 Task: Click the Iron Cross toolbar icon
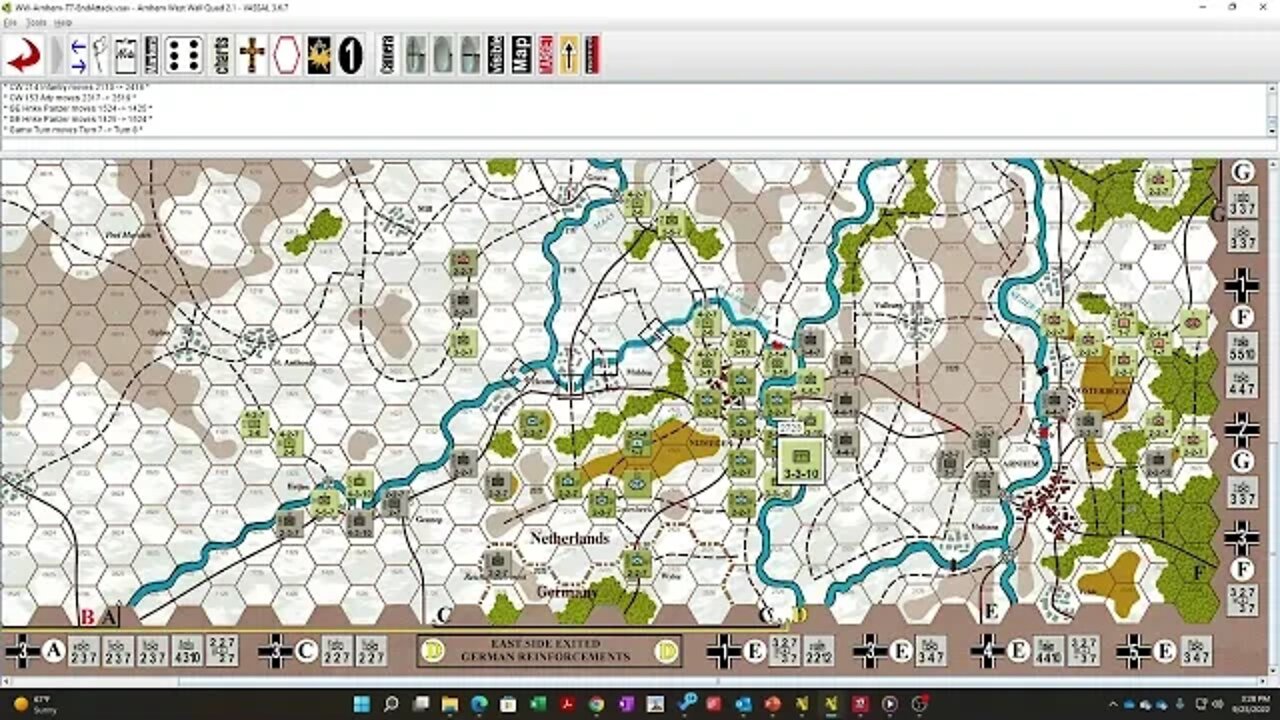252,55
